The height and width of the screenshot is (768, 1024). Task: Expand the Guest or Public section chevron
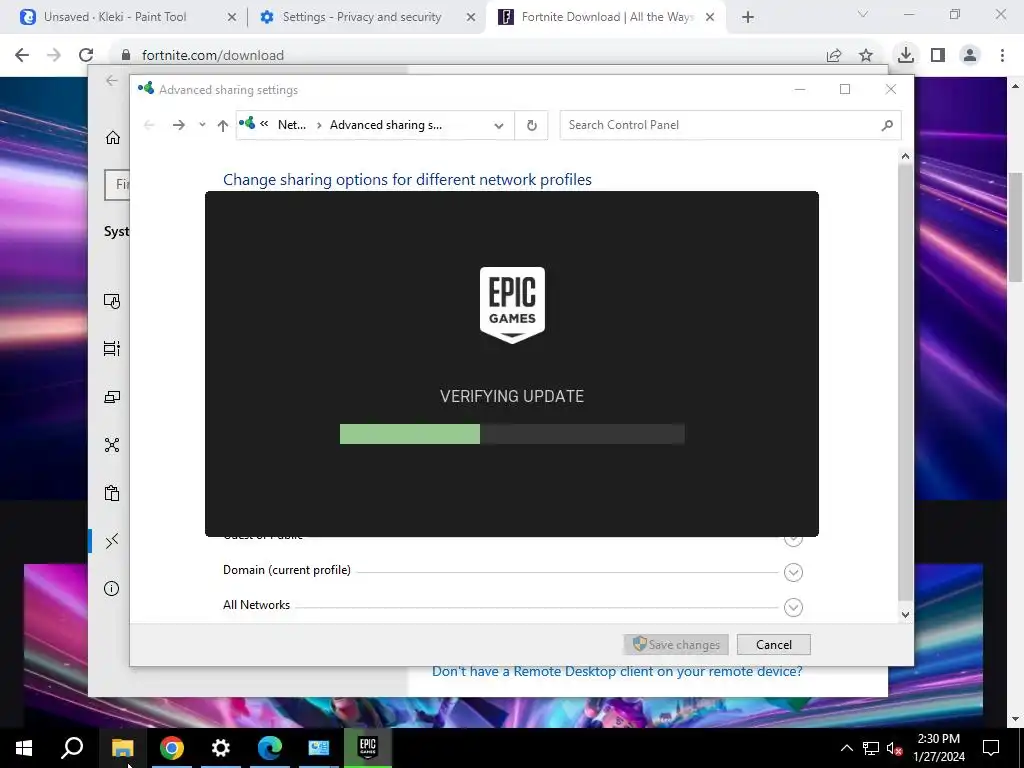(x=793, y=541)
